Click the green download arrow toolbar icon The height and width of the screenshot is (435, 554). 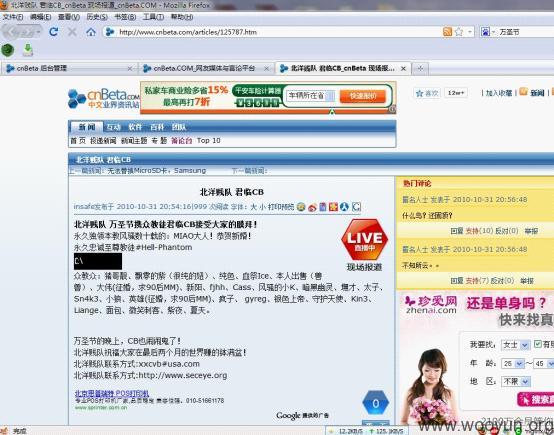(x=28, y=50)
